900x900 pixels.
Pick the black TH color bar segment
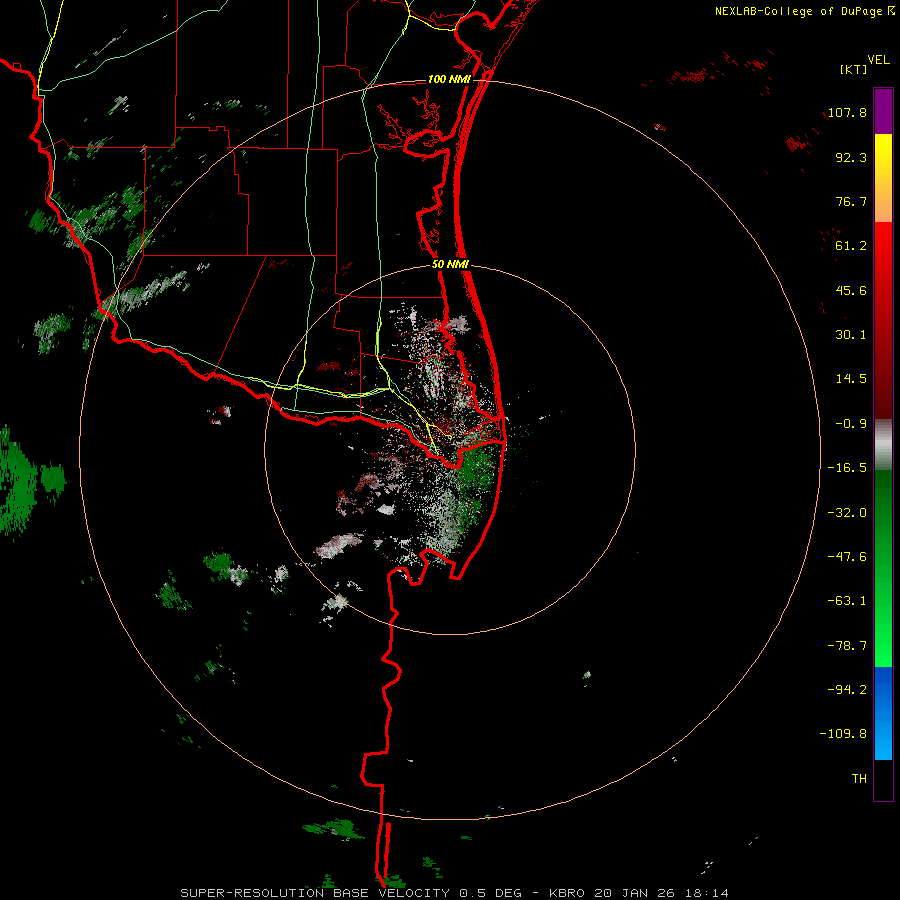coord(883,780)
